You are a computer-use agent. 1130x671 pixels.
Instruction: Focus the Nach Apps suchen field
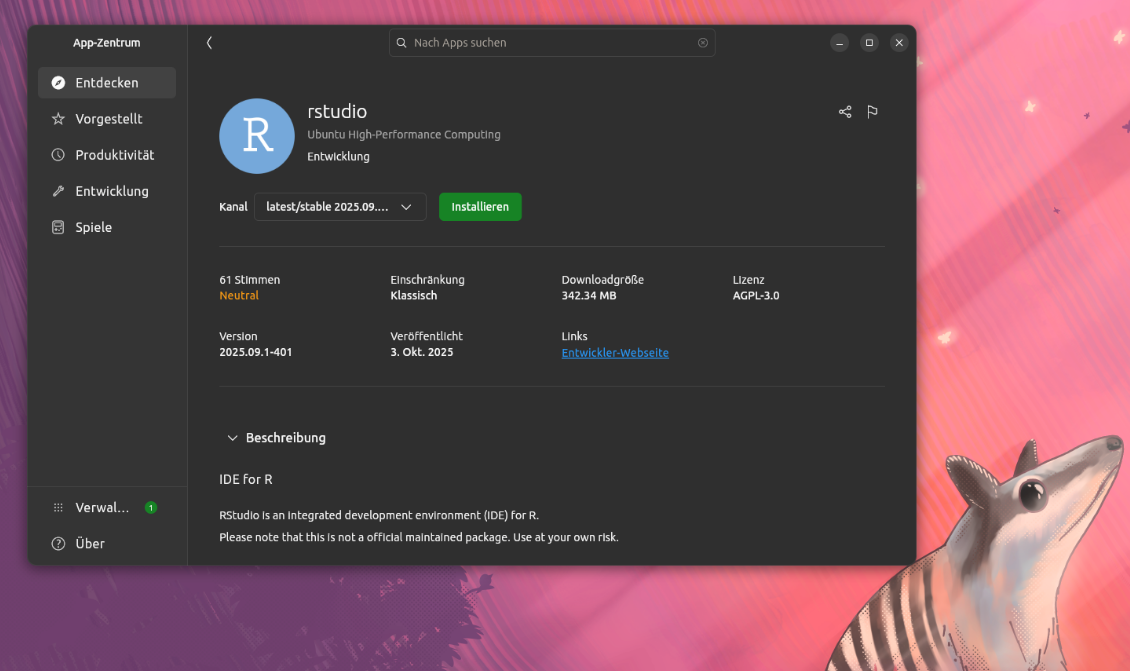point(552,43)
